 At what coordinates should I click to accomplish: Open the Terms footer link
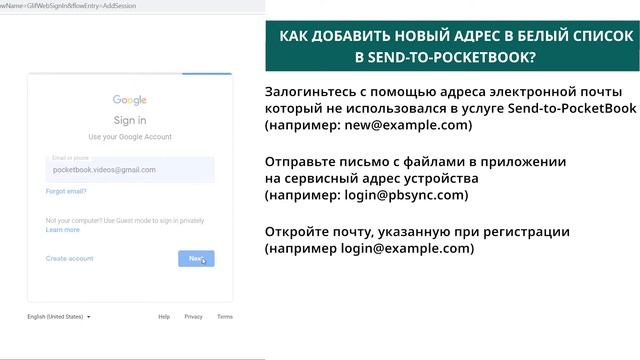pos(225,317)
